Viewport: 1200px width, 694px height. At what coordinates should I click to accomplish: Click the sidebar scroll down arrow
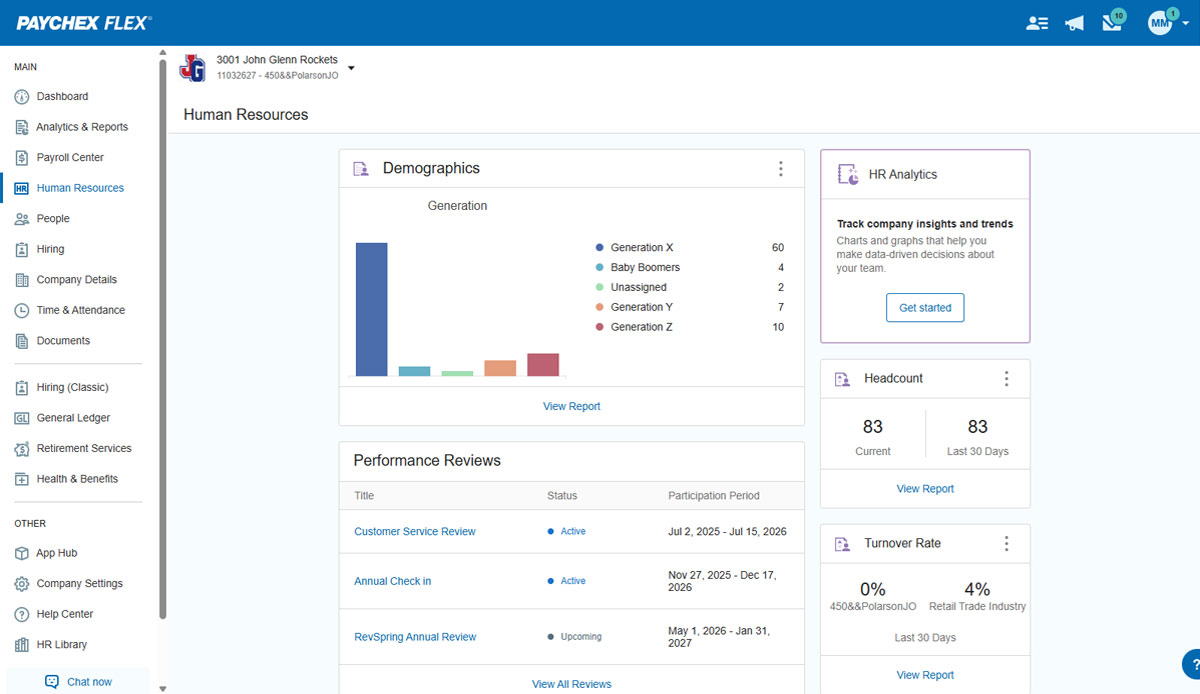coord(163,687)
